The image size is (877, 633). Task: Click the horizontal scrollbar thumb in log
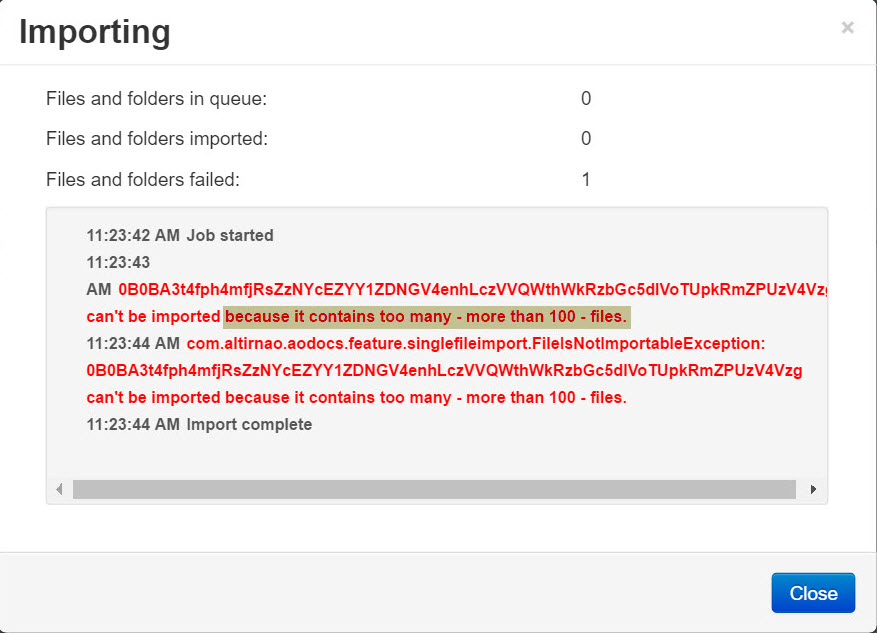(434, 489)
